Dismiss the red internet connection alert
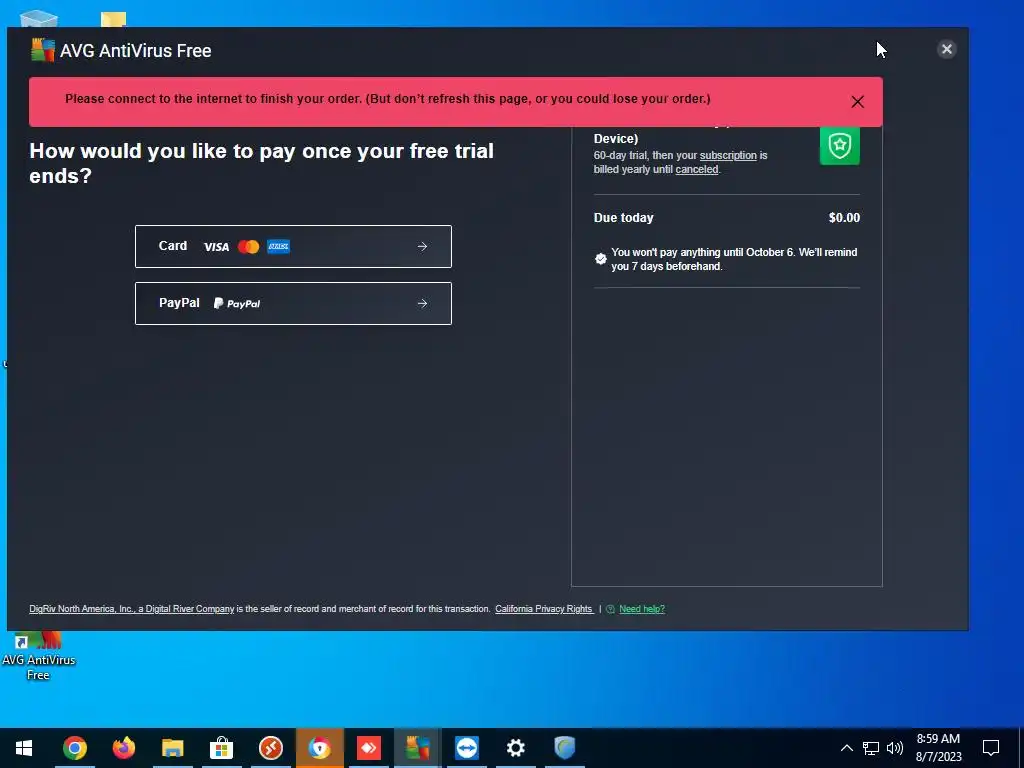Screen dimensions: 1024x768 point(857,102)
